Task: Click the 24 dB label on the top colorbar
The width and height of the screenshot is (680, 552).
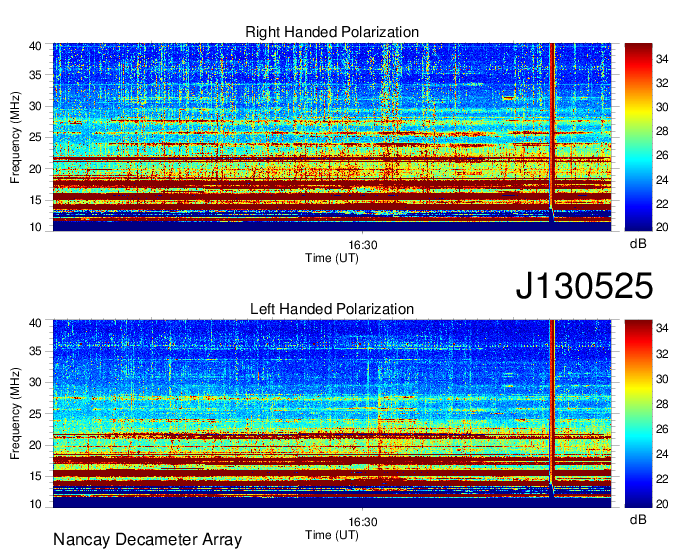Action: pos(662,180)
